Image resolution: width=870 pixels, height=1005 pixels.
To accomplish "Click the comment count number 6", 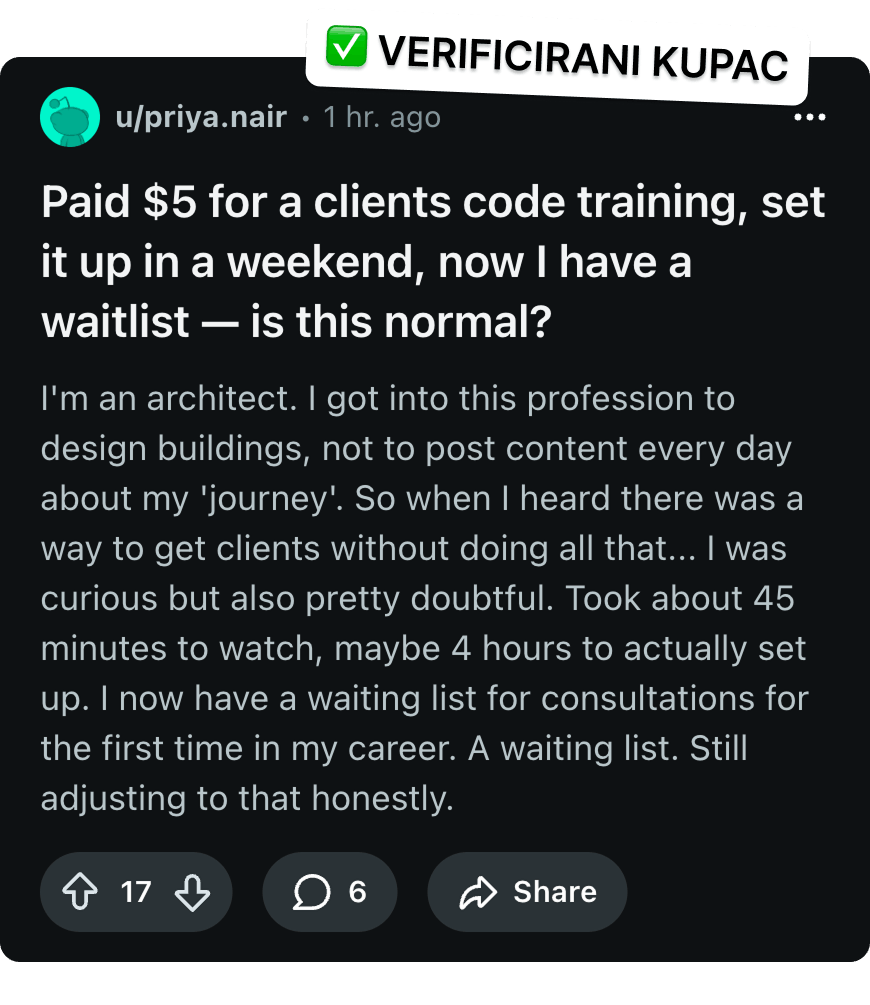I will [357, 892].
